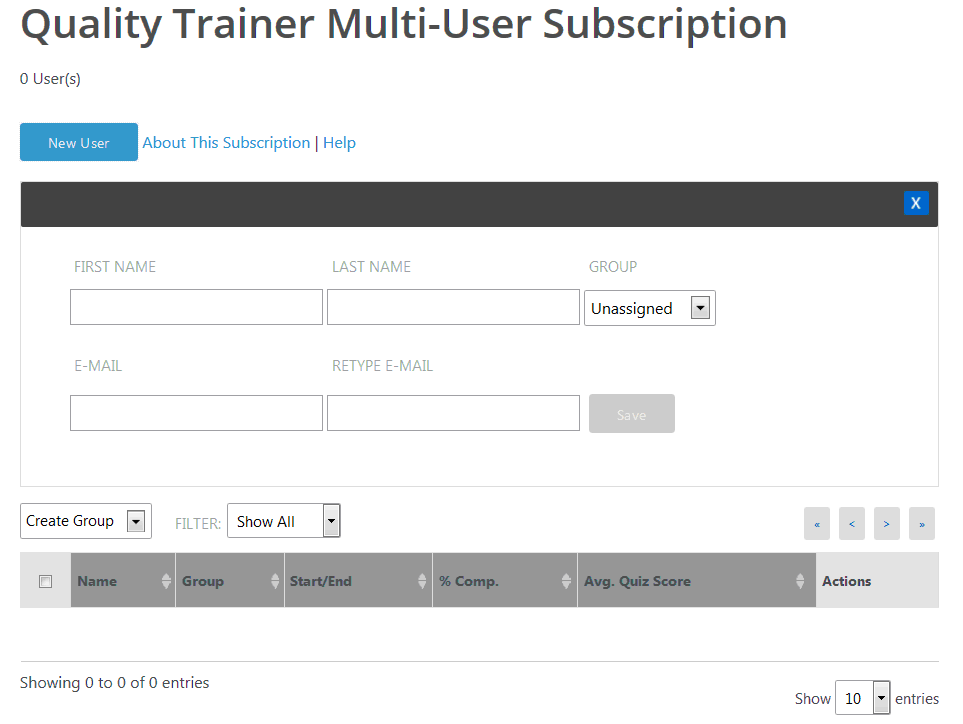The height and width of the screenshot is (724, 963).
Task: Go to next page of results
Action: pos(887,524)
